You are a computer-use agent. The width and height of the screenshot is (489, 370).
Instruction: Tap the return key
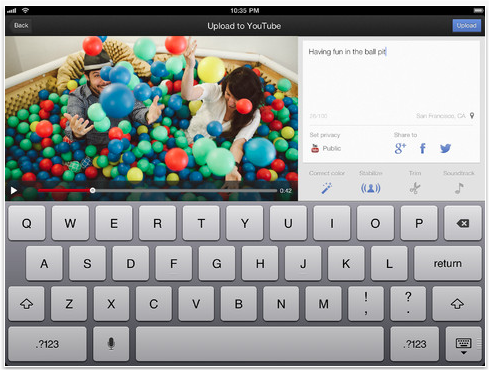pyautogui.click(x=448, y=263)
